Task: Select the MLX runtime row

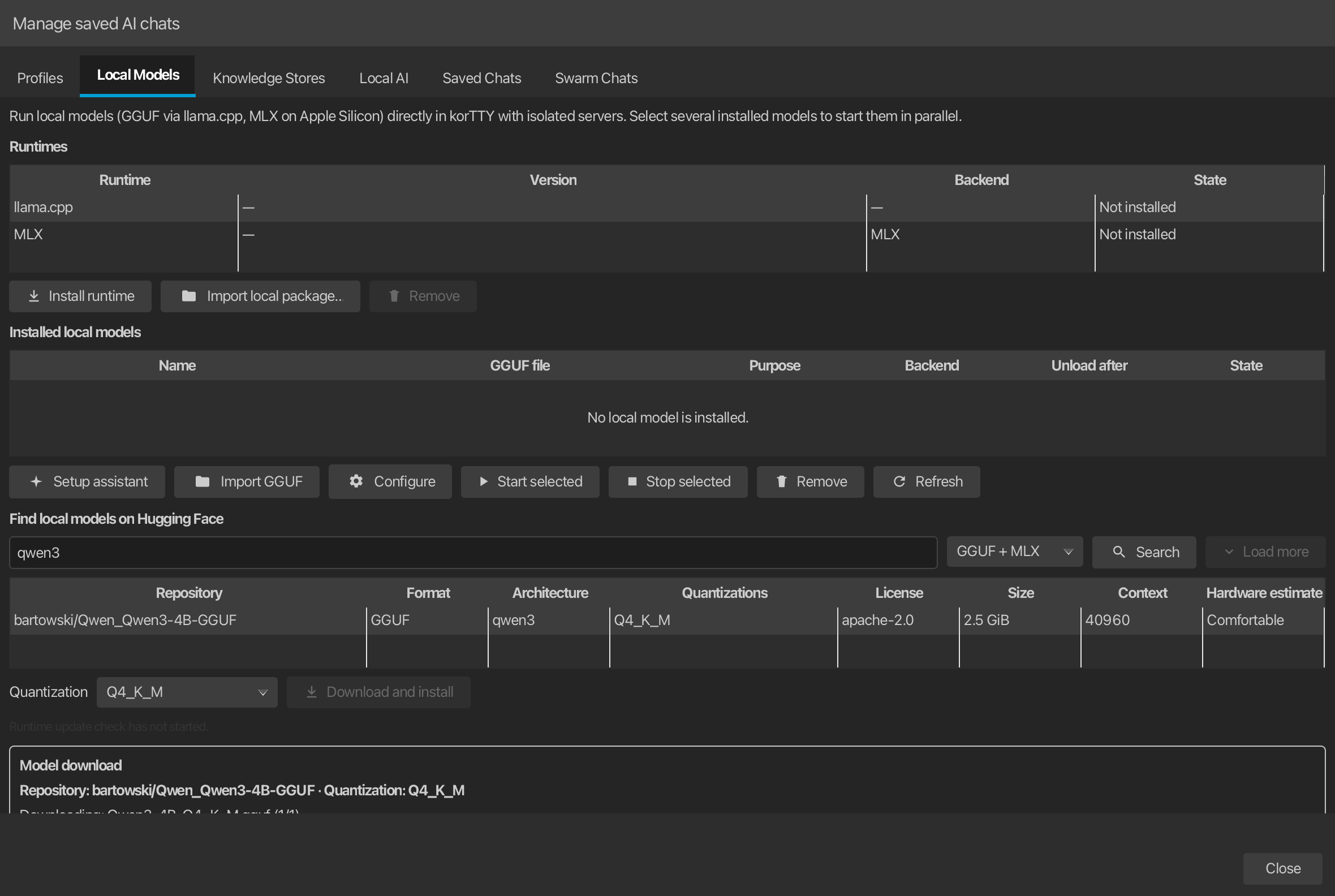Action: pos(666,235)
